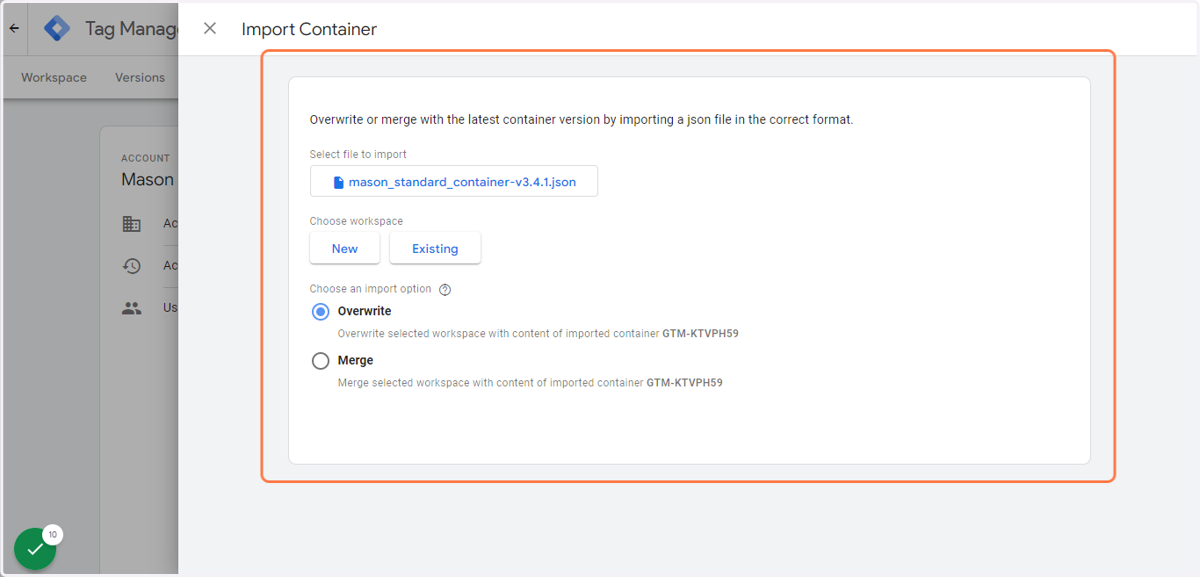Click the history clock icon in account list
The height and width of the screenshot is (577, 1200).
tap(131, 266)
